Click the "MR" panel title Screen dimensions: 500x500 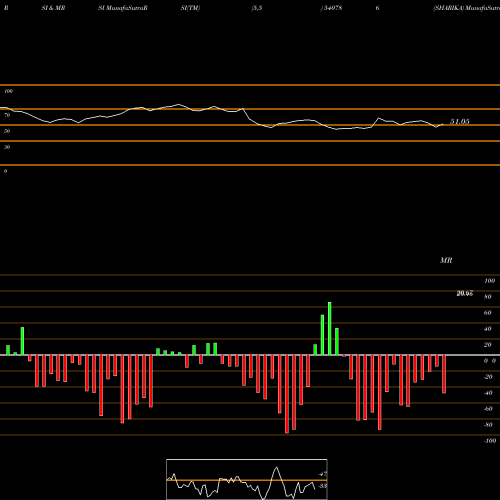pyautogui.click(x=446, y=260)
